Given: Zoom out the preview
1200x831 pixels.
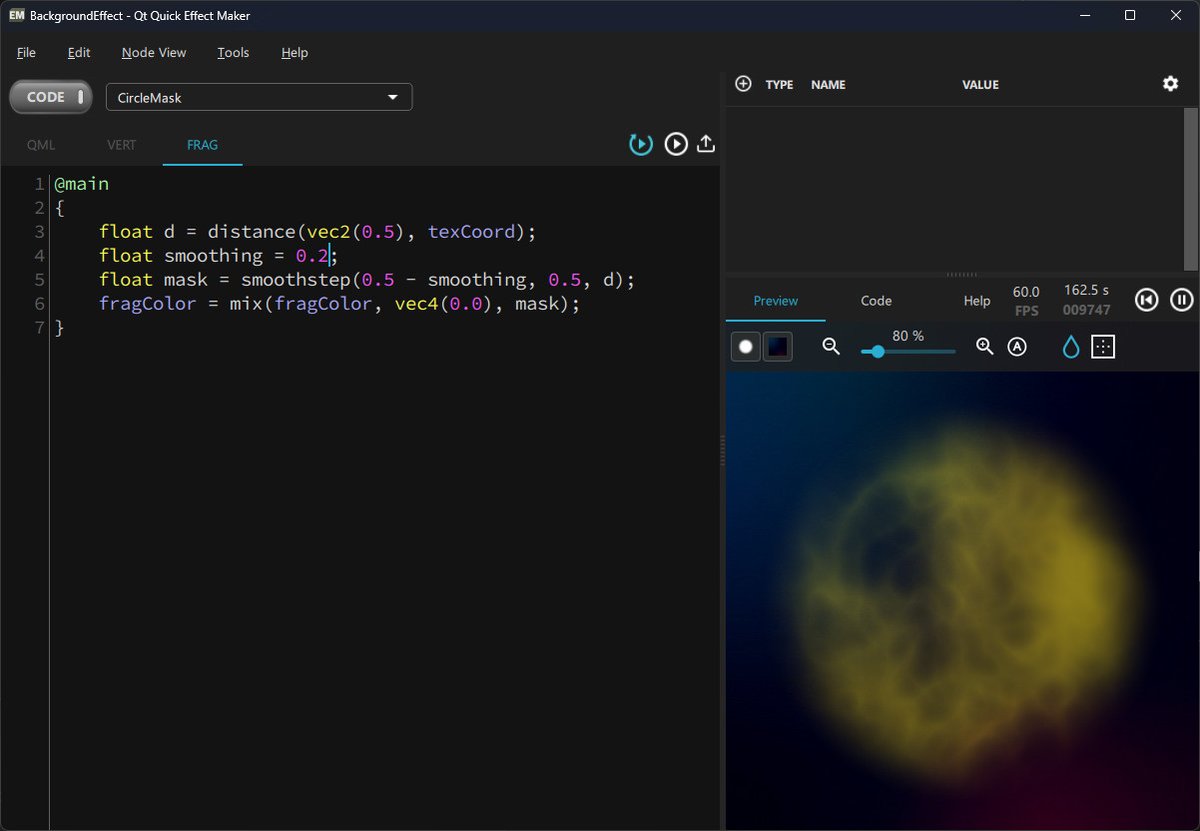Looking at the screenshot, I should (x=831, y=346).
